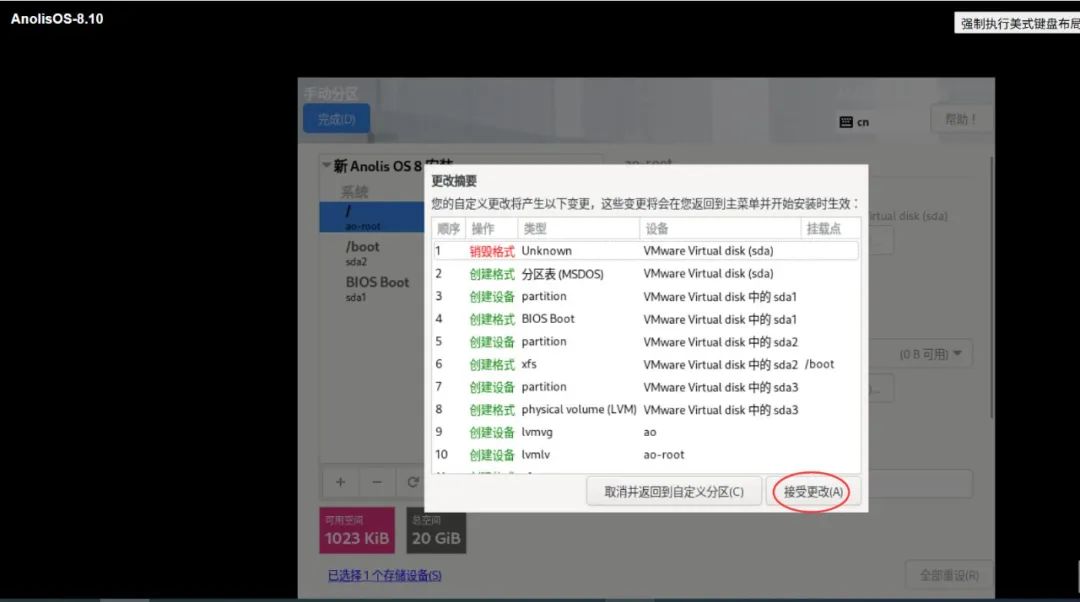Select row 2 分区表 (MSDOS)
This screenshot has height=602, width=1080.
[646, 273]
